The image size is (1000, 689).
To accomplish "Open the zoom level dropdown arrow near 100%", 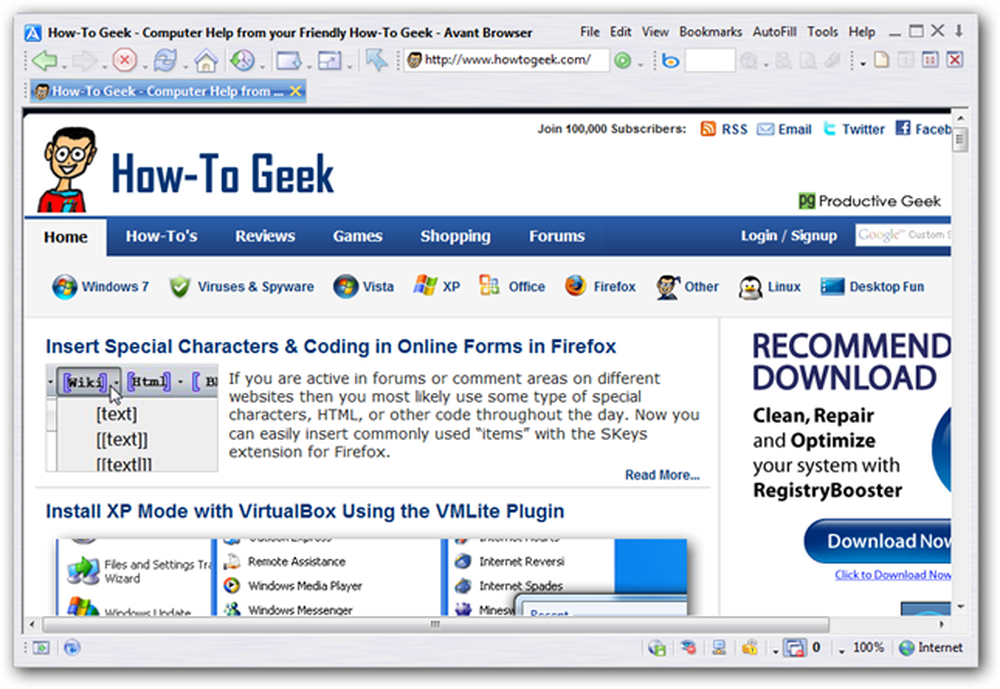I will coord(841,651).
